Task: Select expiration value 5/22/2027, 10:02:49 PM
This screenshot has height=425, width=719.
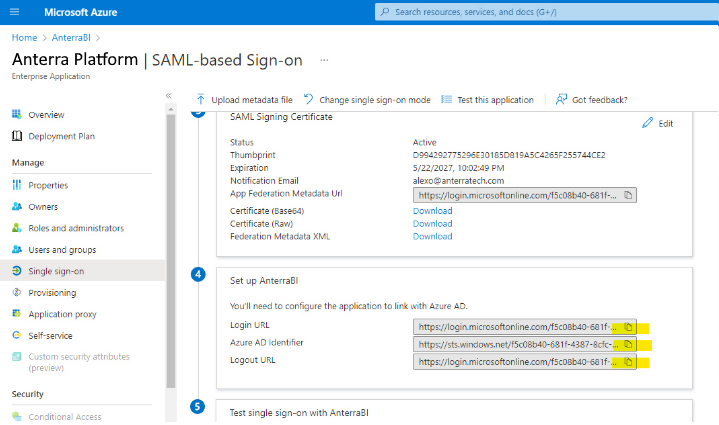Action: point(459,168)
